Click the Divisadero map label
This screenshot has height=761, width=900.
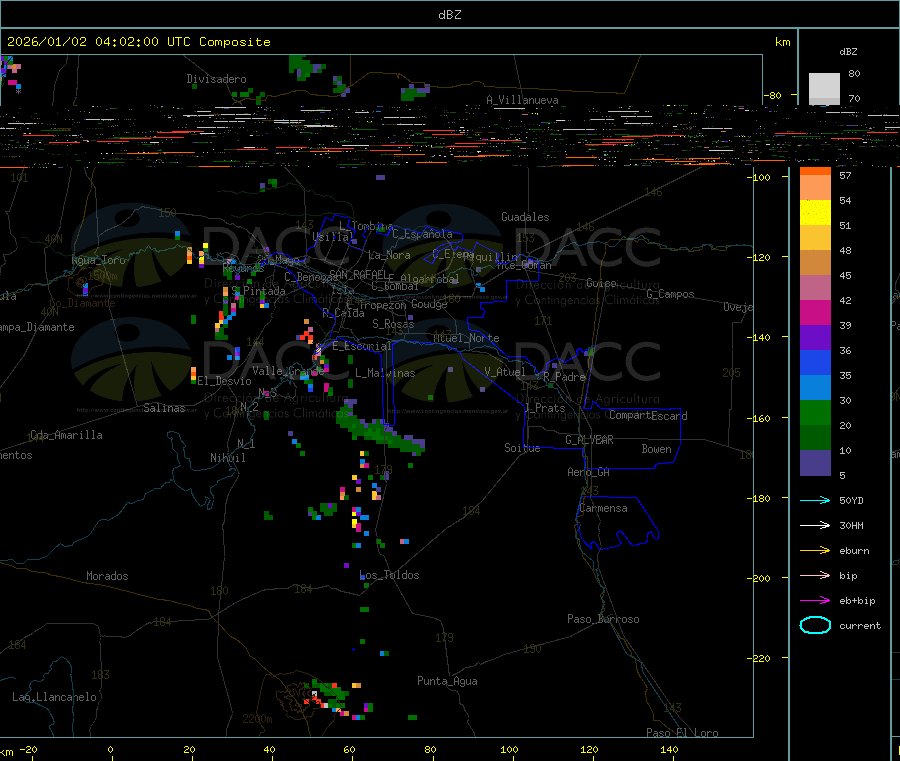(x=216, y=78)
